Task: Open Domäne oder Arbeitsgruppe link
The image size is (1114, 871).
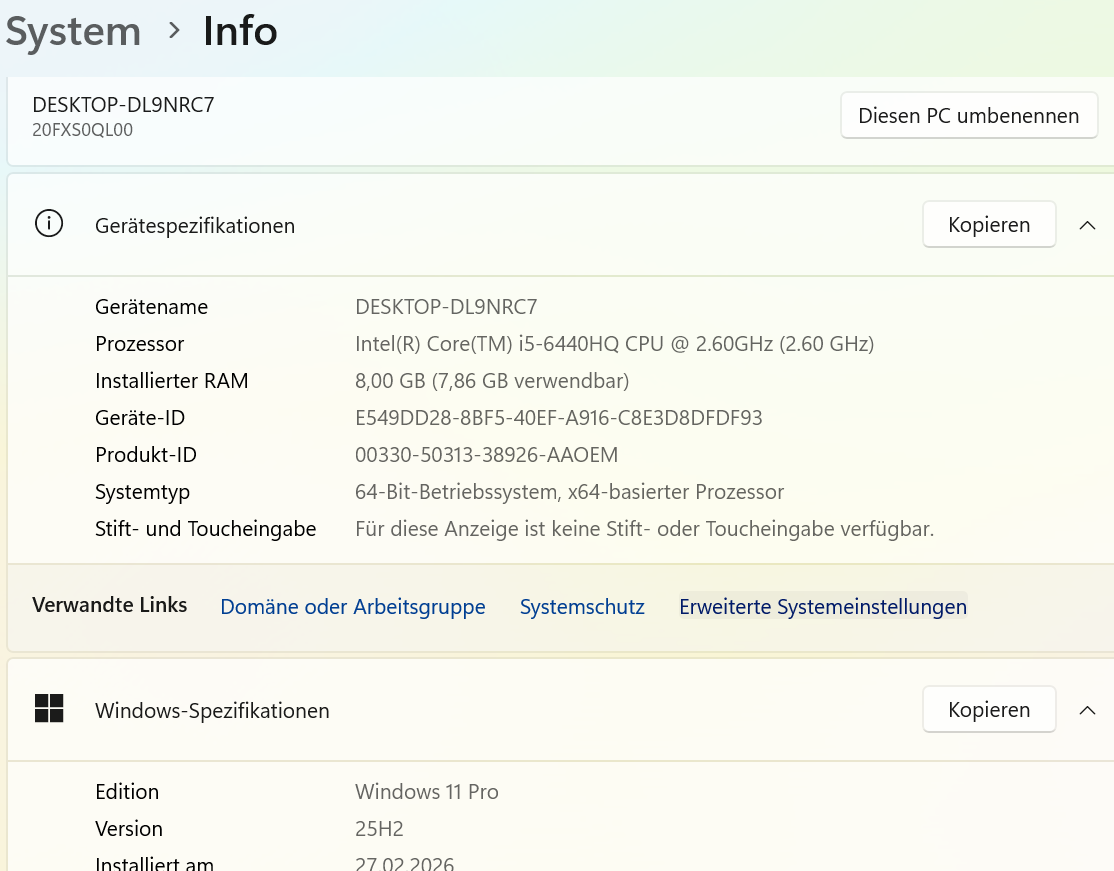Action: pos(352,607)
